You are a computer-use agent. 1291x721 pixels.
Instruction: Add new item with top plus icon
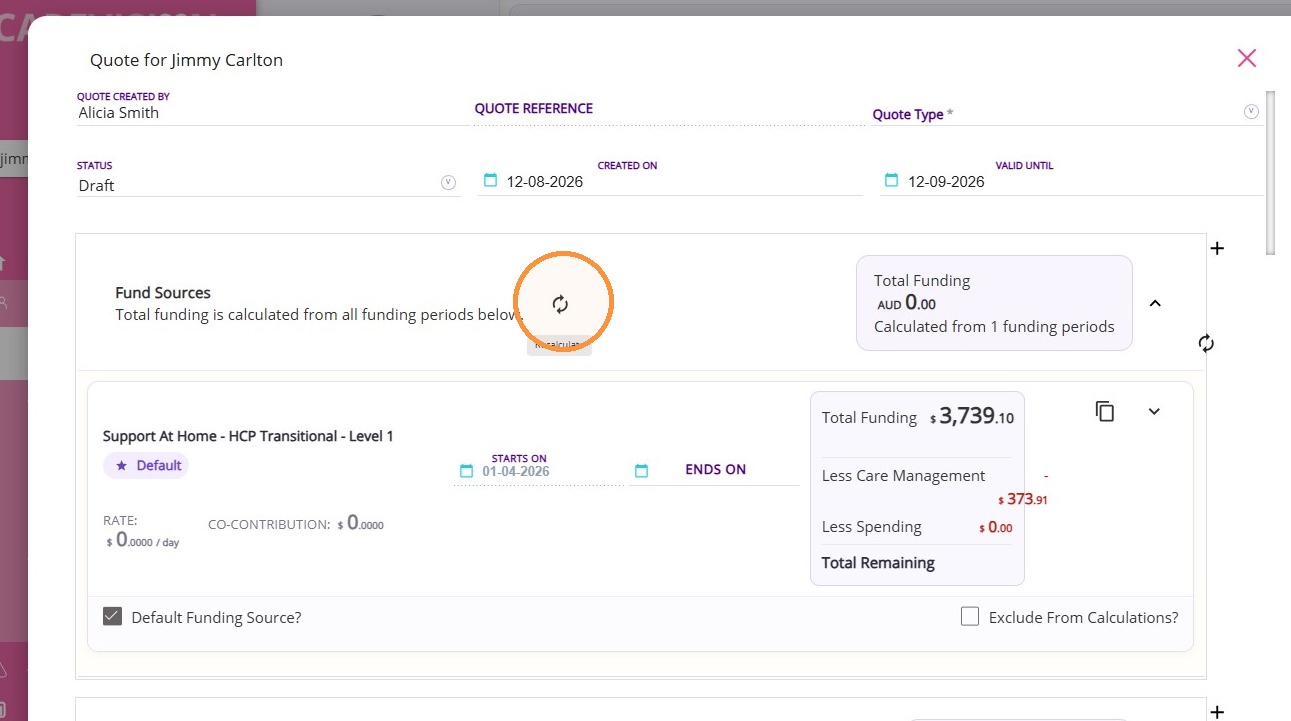point(1217,248)
